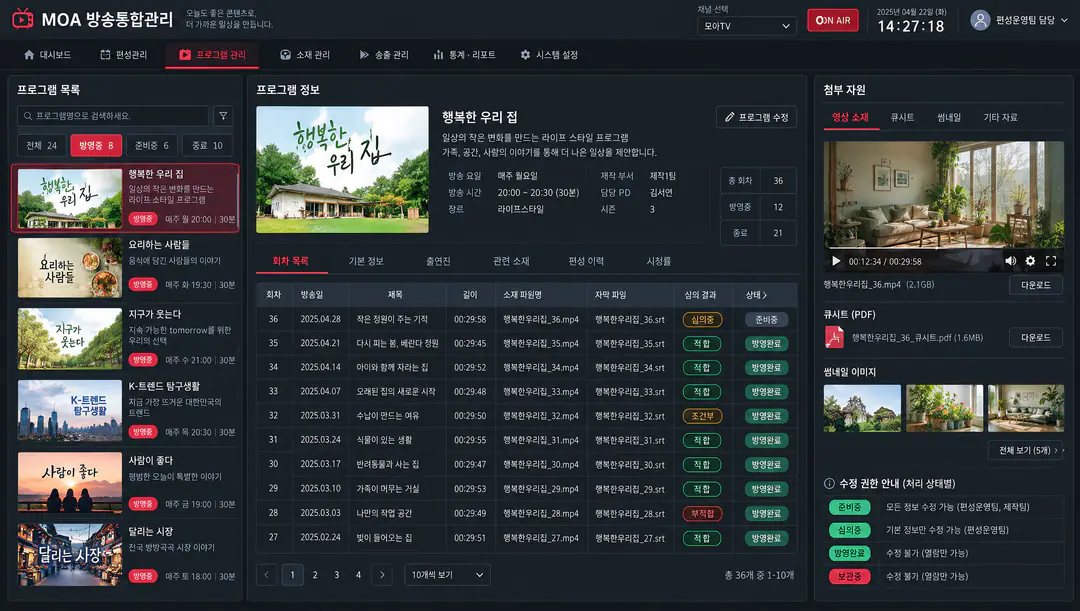The height and width of the screenshot is (611, 1080).
Task: Switch to the 관련 소재 tab
Action: click(x=511, y=261)
